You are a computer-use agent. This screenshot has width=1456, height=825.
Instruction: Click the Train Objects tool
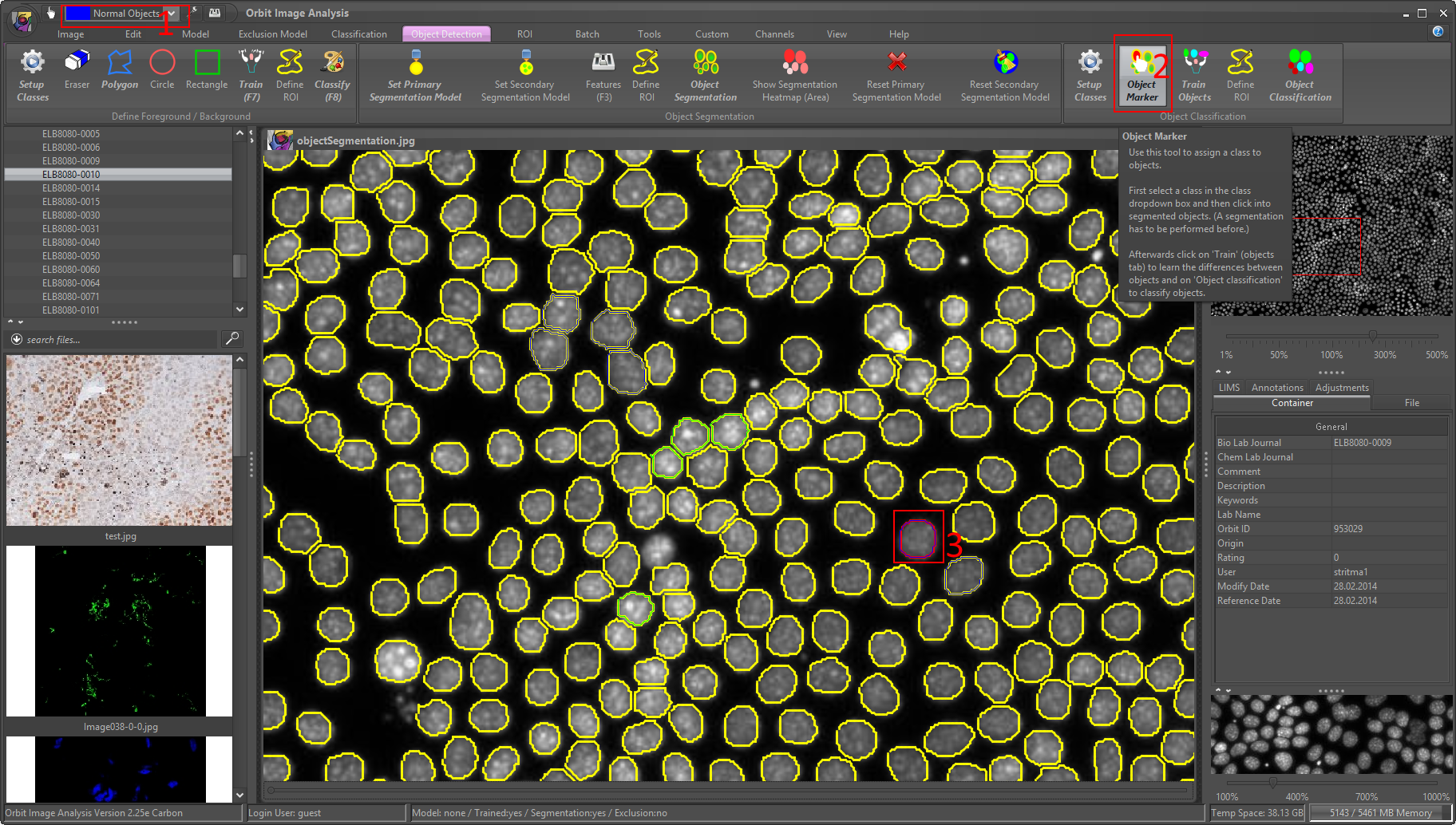1194,77
